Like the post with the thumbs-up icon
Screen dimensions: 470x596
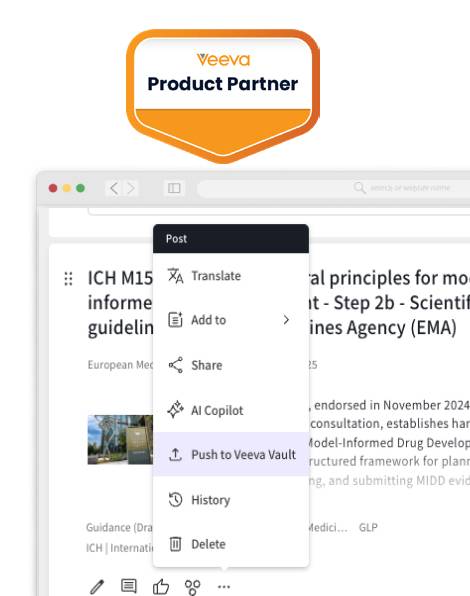[x=161, y=586]
